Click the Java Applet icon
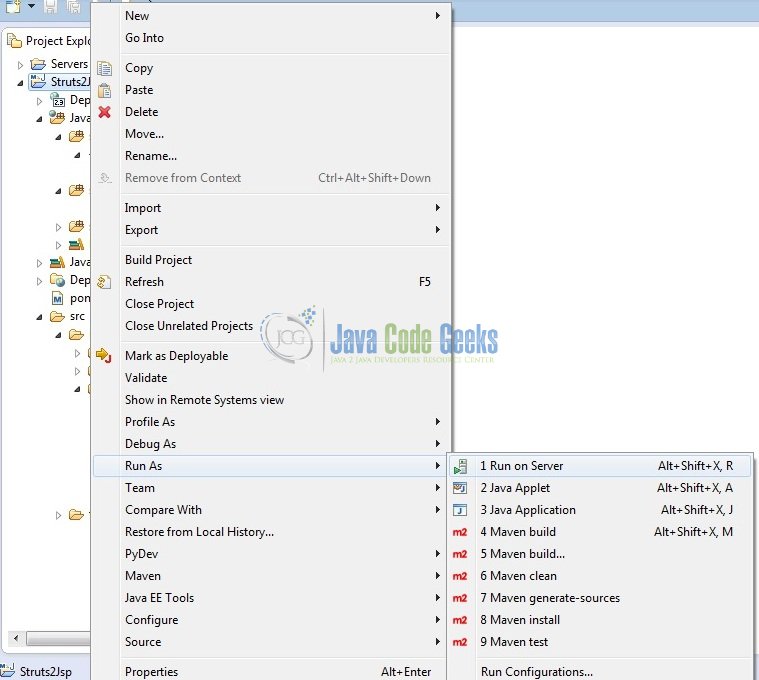Screen dimensions: 759x680 (460, 488)
